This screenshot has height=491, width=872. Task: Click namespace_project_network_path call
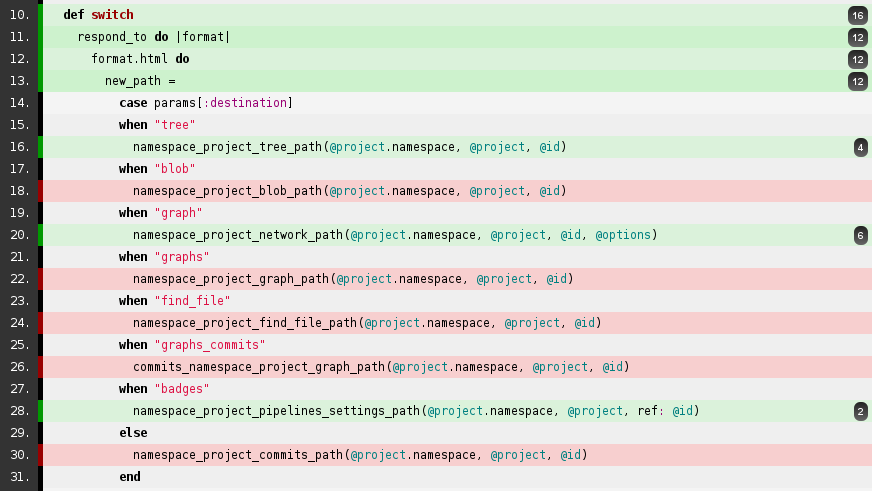[x=395, y=235]
